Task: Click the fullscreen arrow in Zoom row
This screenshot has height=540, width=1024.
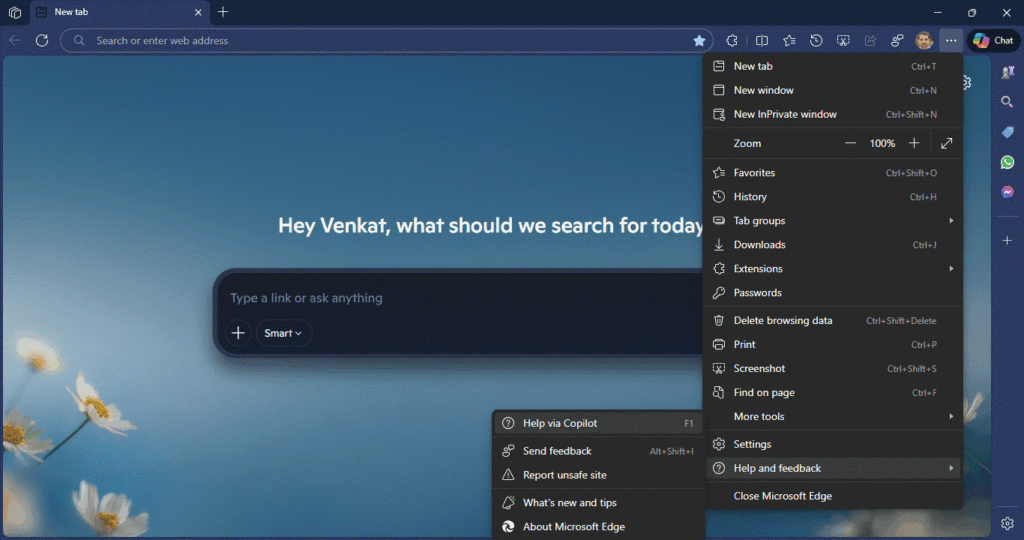Action: (946, 143)
